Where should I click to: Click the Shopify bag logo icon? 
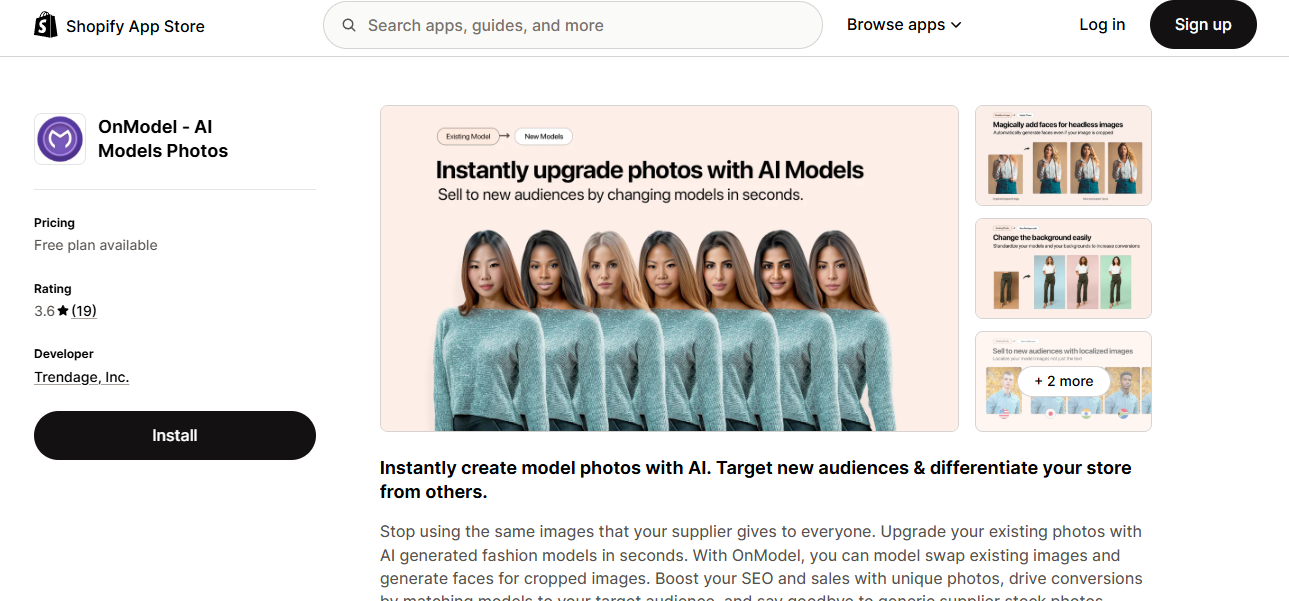(x=46, y=25)
